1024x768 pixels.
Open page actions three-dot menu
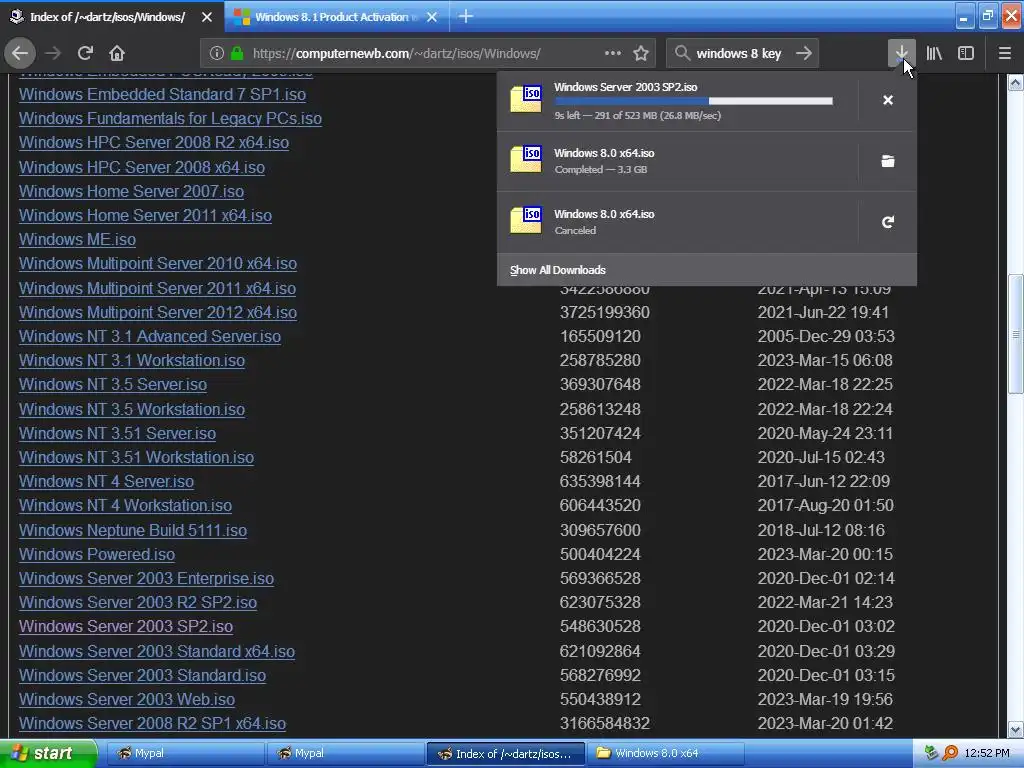[x=613, y=53]
